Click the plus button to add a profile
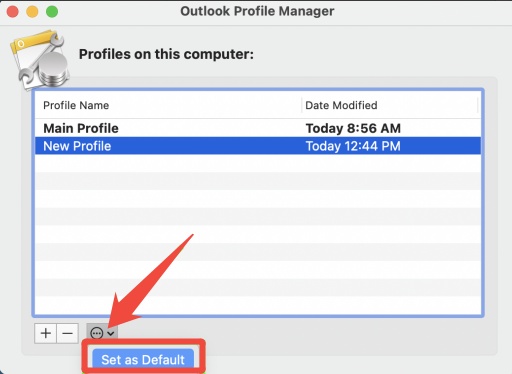 coord(46,333)
